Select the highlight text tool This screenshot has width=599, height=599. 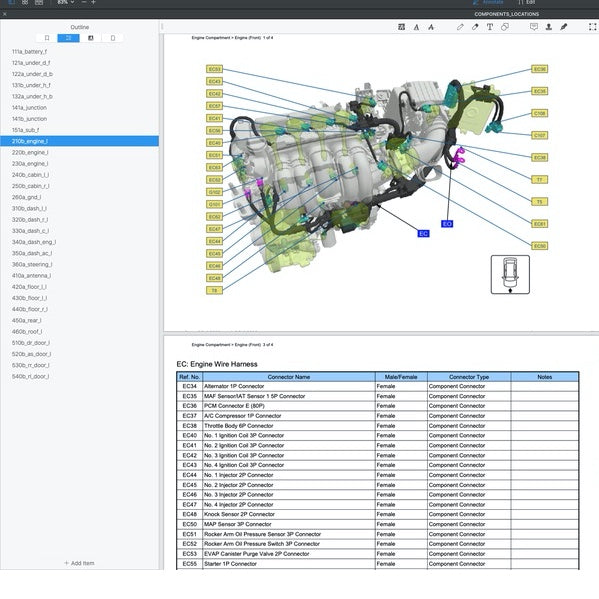[401, 27]
